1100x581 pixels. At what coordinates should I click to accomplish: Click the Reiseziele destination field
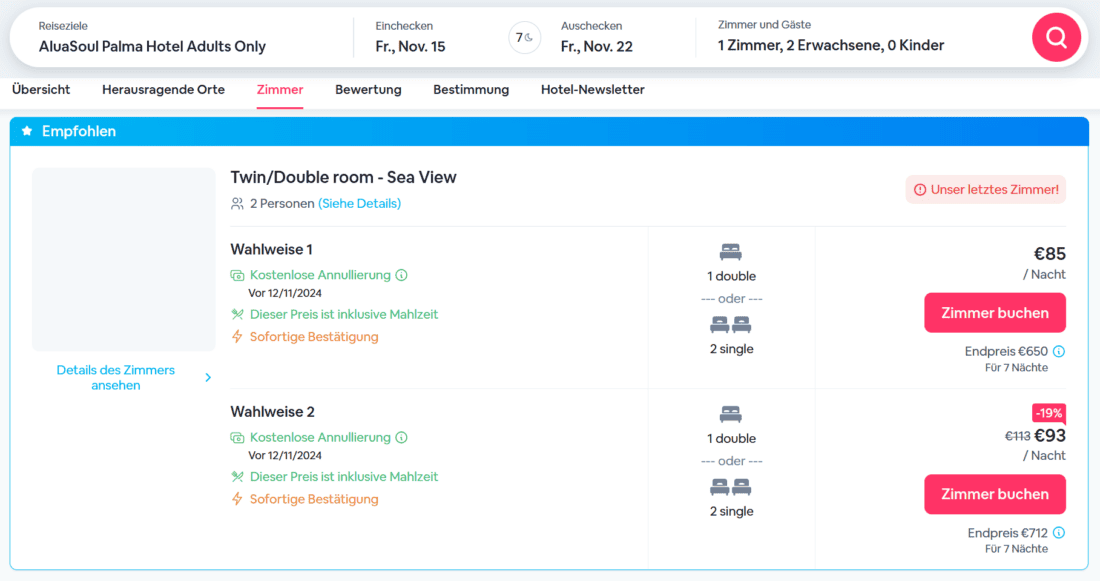click(x=152, y=37)
